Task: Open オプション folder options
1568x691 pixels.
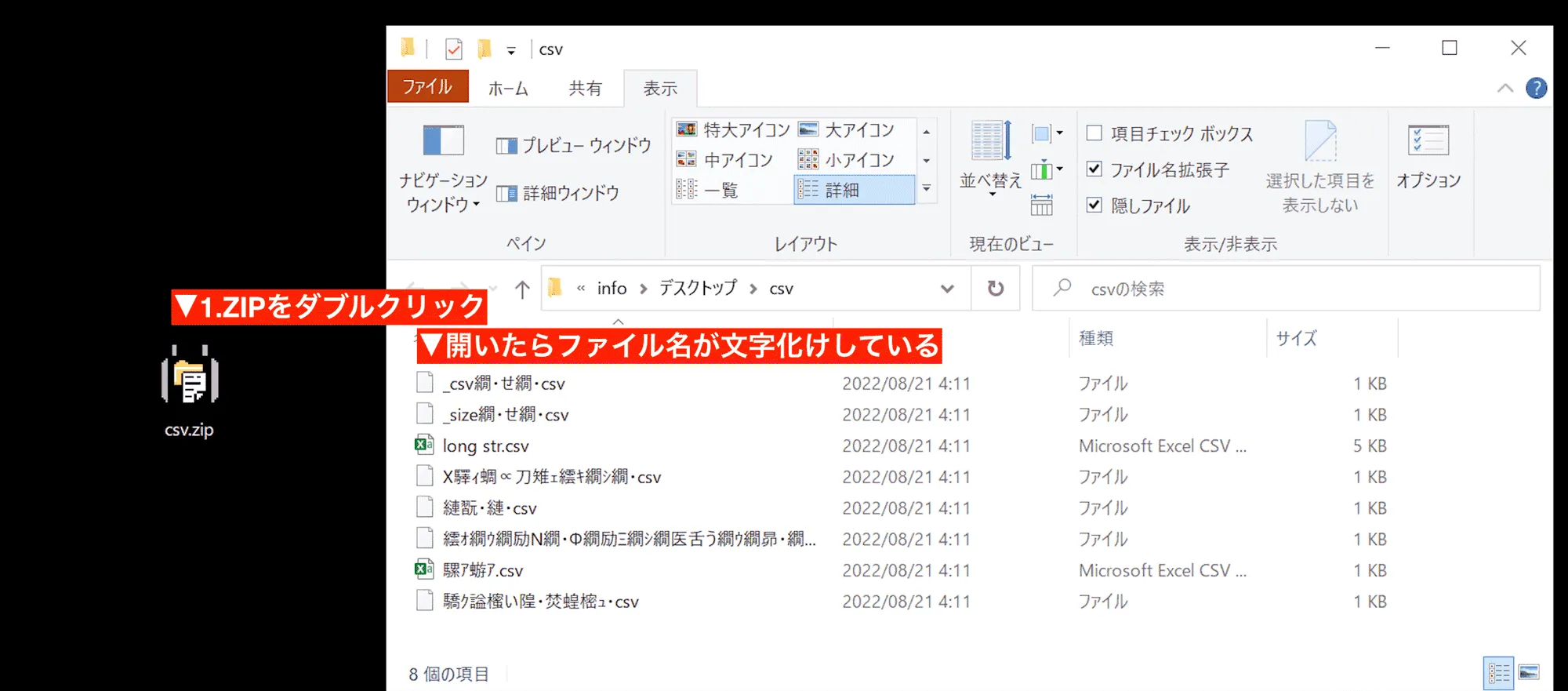Action: [x=1428, y=157]
